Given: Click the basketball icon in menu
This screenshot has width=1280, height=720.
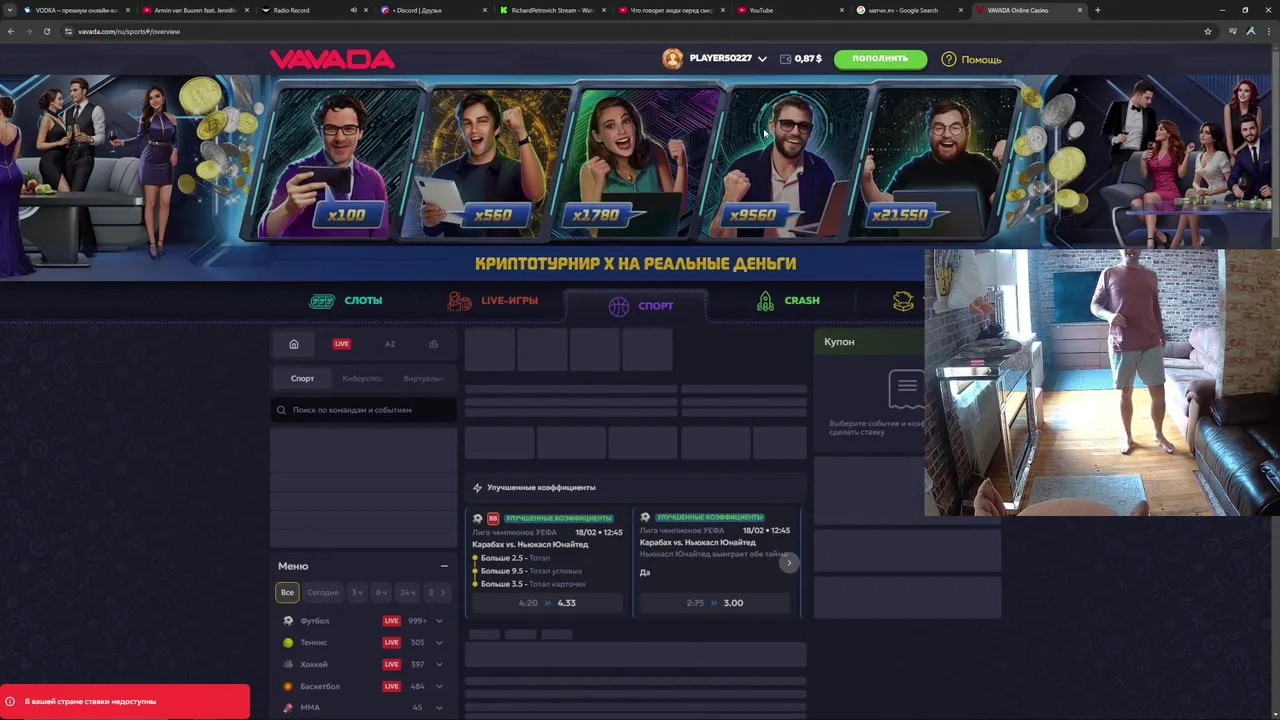Looking at the screenshot, I should 288,686.
